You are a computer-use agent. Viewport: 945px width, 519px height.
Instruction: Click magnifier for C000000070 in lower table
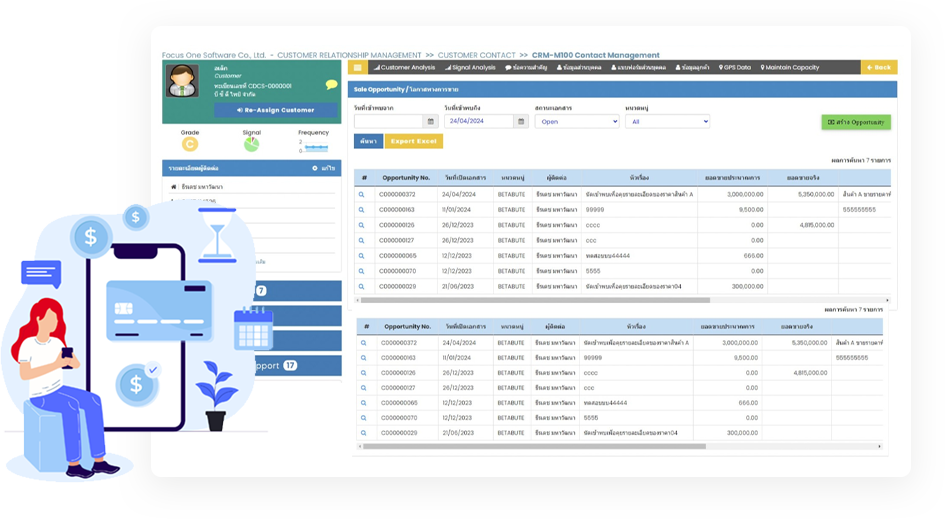pyautogui.click(x=363, y=418)
